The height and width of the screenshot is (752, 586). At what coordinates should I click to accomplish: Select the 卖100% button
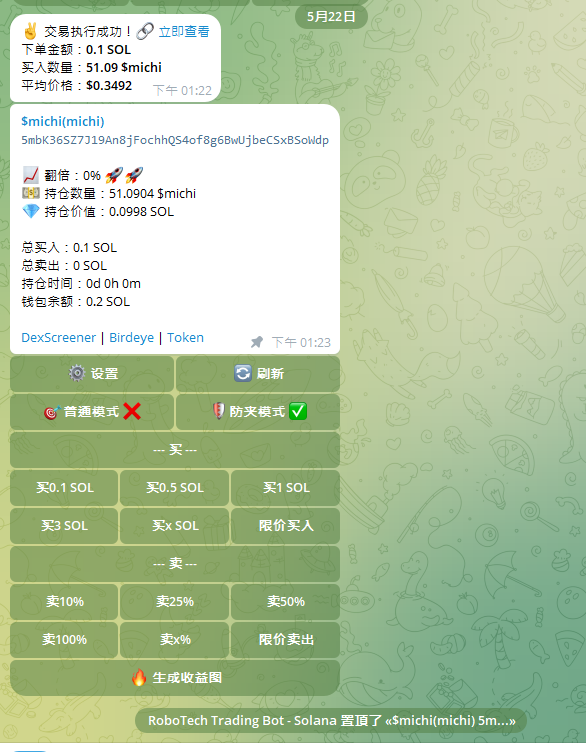coord(64,639)
